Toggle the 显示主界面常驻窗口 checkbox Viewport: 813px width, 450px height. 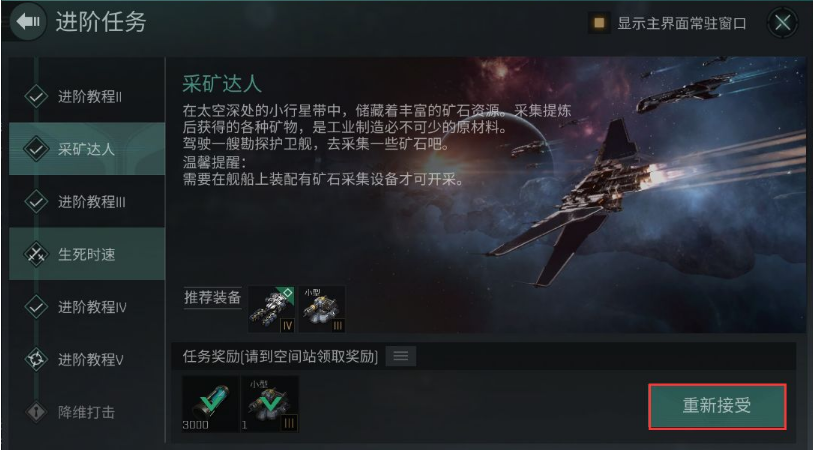(599, 23)
